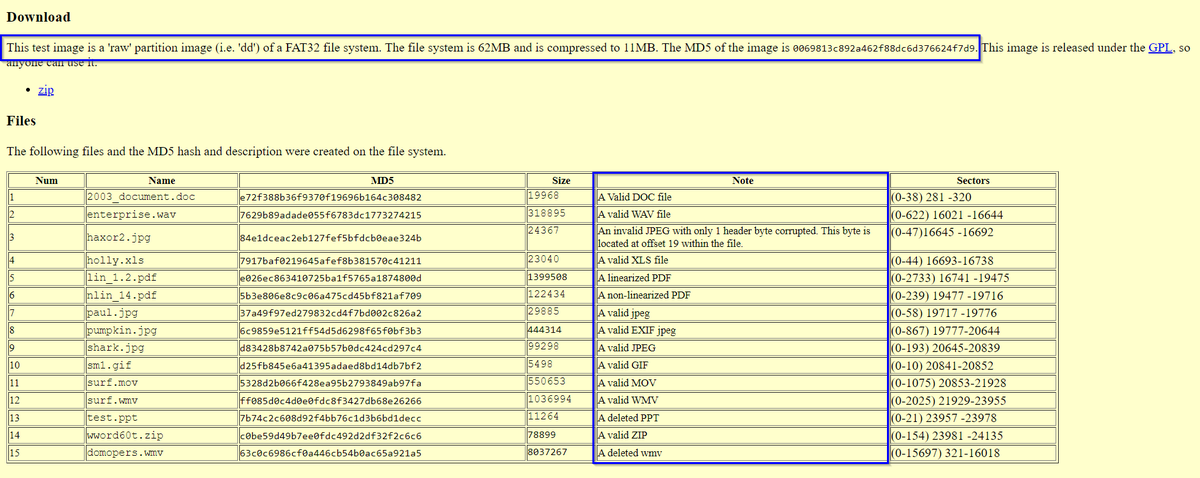Click MD5 hash 5328d2b066f428ea95b2793849ab97fa
The height and width of the screenshot is (478, 1200).
coord(331,383)
